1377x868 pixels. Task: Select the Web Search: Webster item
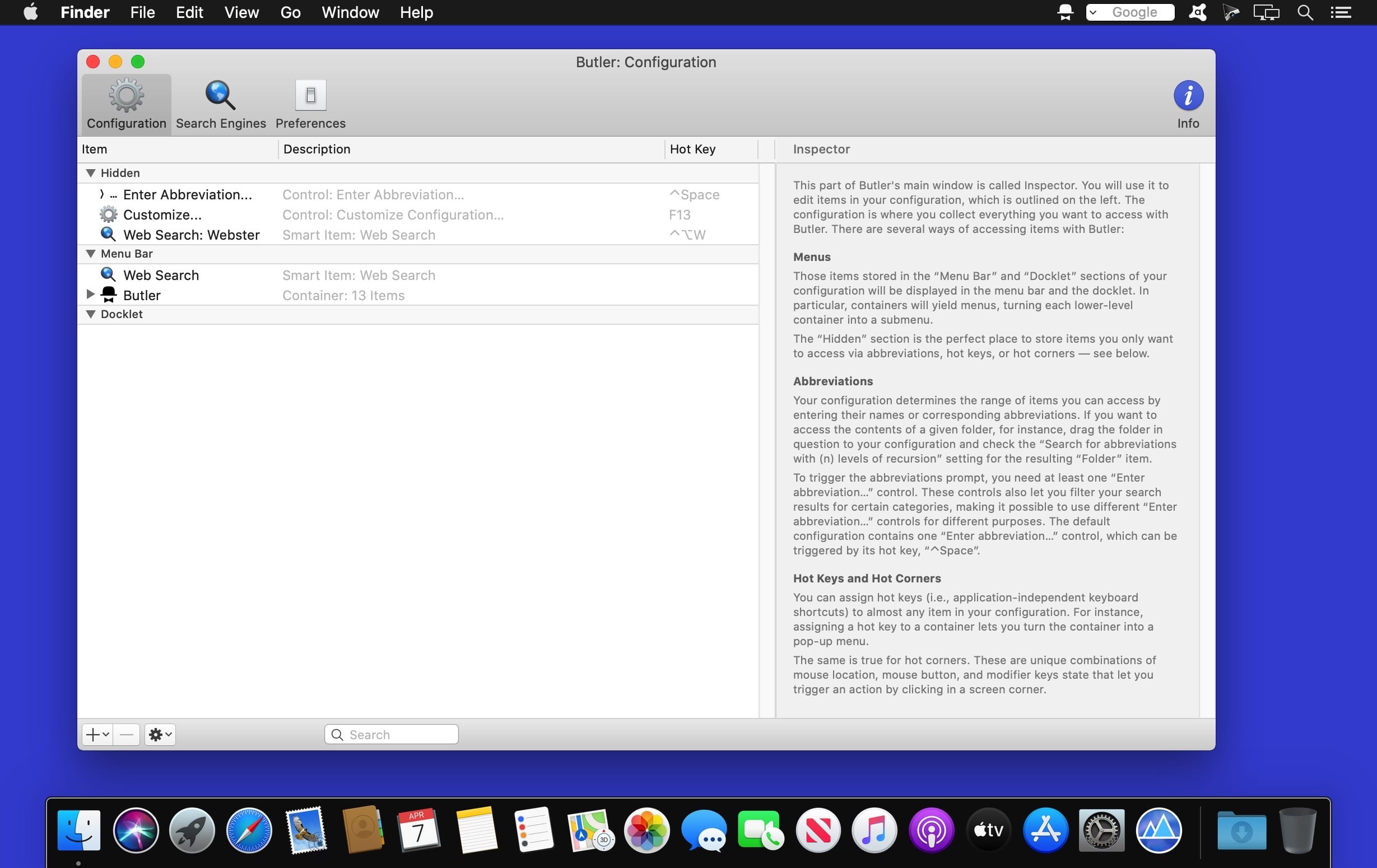point(191,235)
